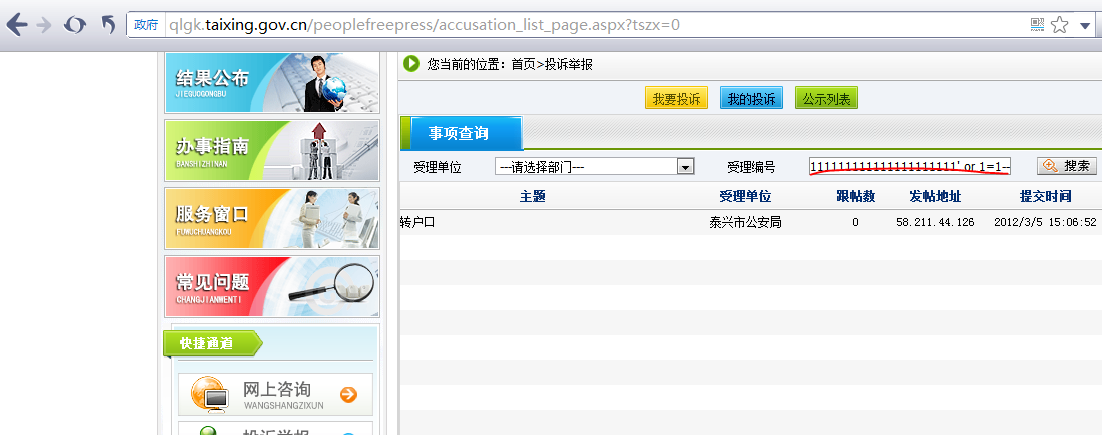
Task: Click the 提交时间 column header
Action: click(1045, 197)
